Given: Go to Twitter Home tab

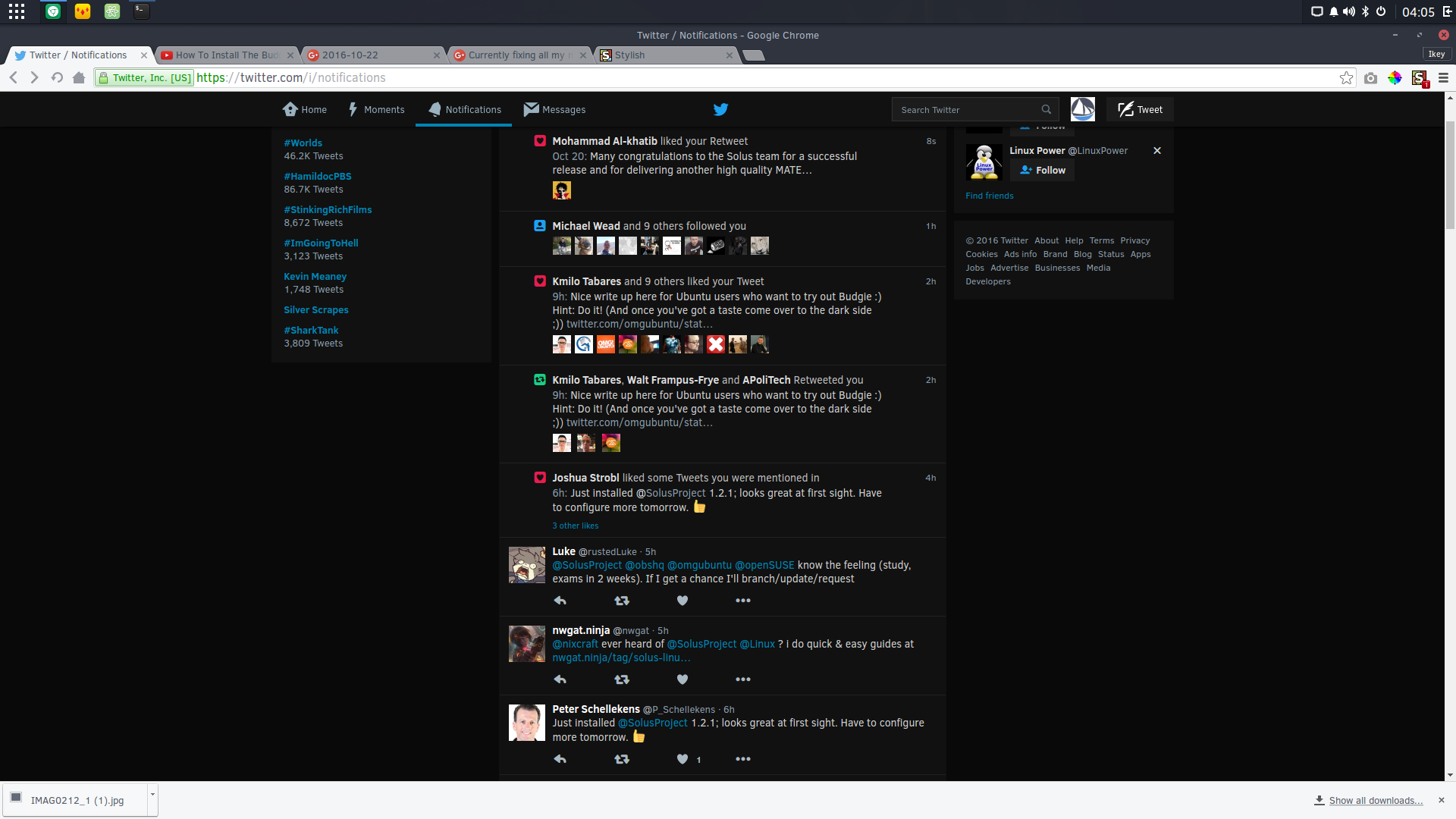Looking at the screenshot, I should (x=305, y=109).
